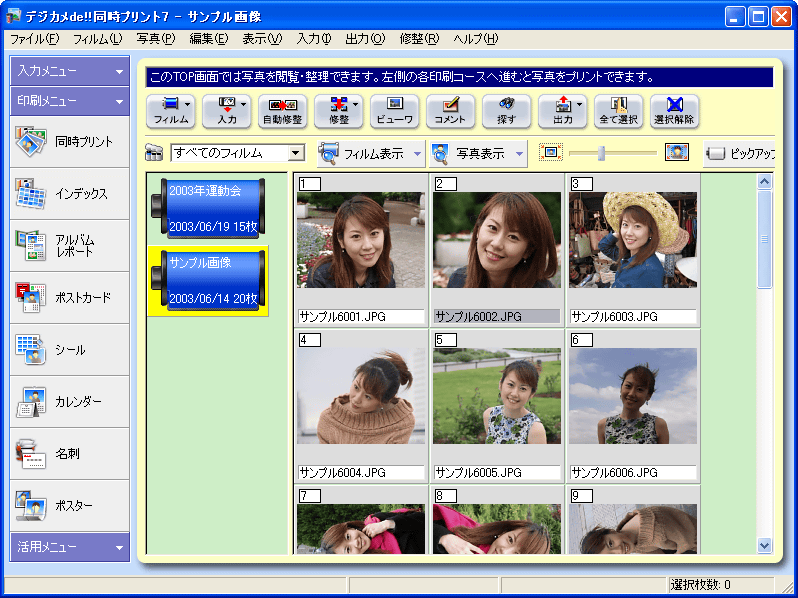Screen dimensions: 798x598
Task: Expand the フィルム表示 dropdown
Action: 417,154
